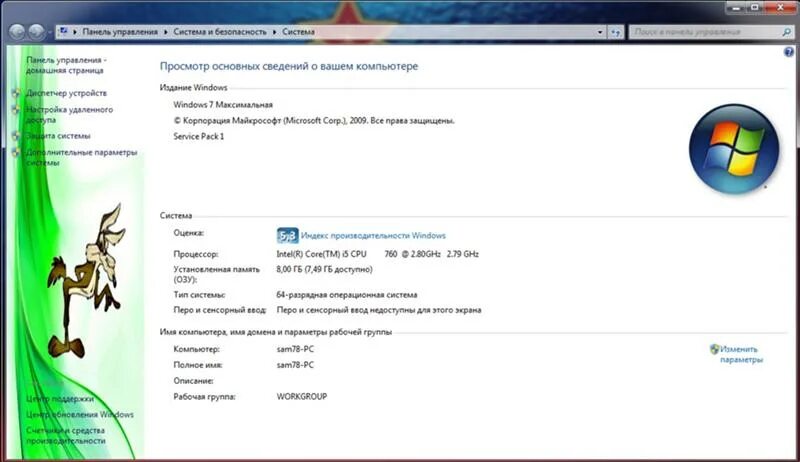Open 'Защита системы' link

tap(58, 136)
